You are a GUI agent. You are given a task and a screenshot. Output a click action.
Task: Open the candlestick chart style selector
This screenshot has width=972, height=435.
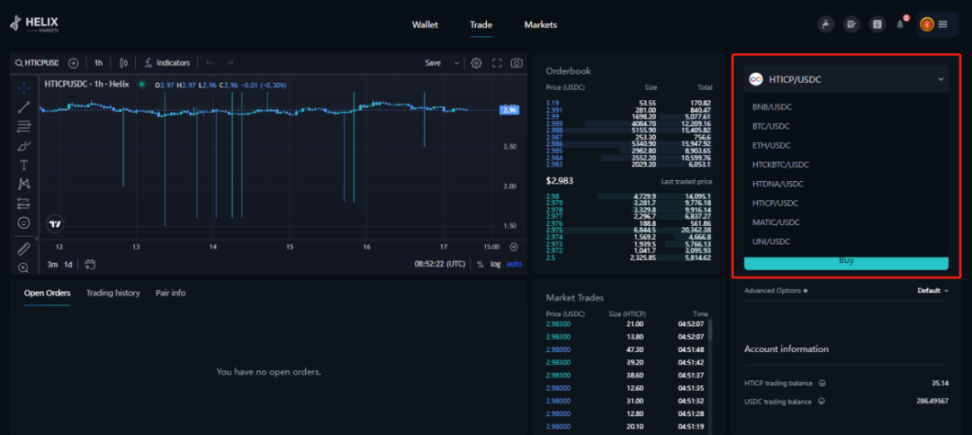click(123, 63)
